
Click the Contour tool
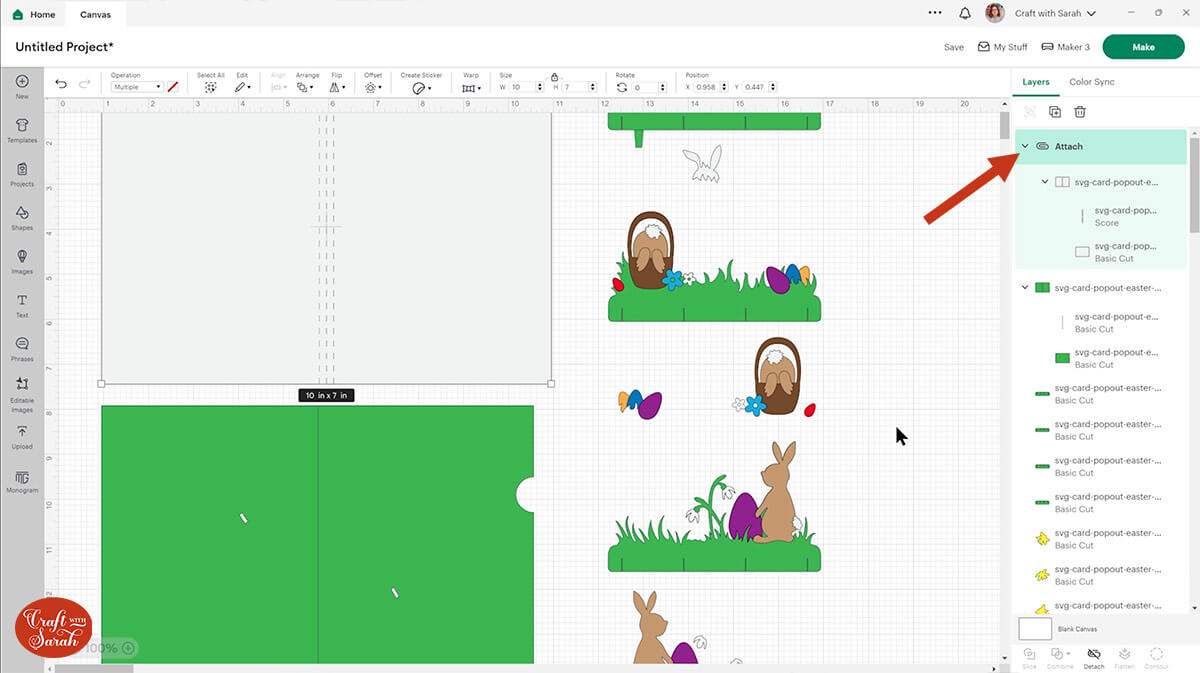pos(1157,657)
